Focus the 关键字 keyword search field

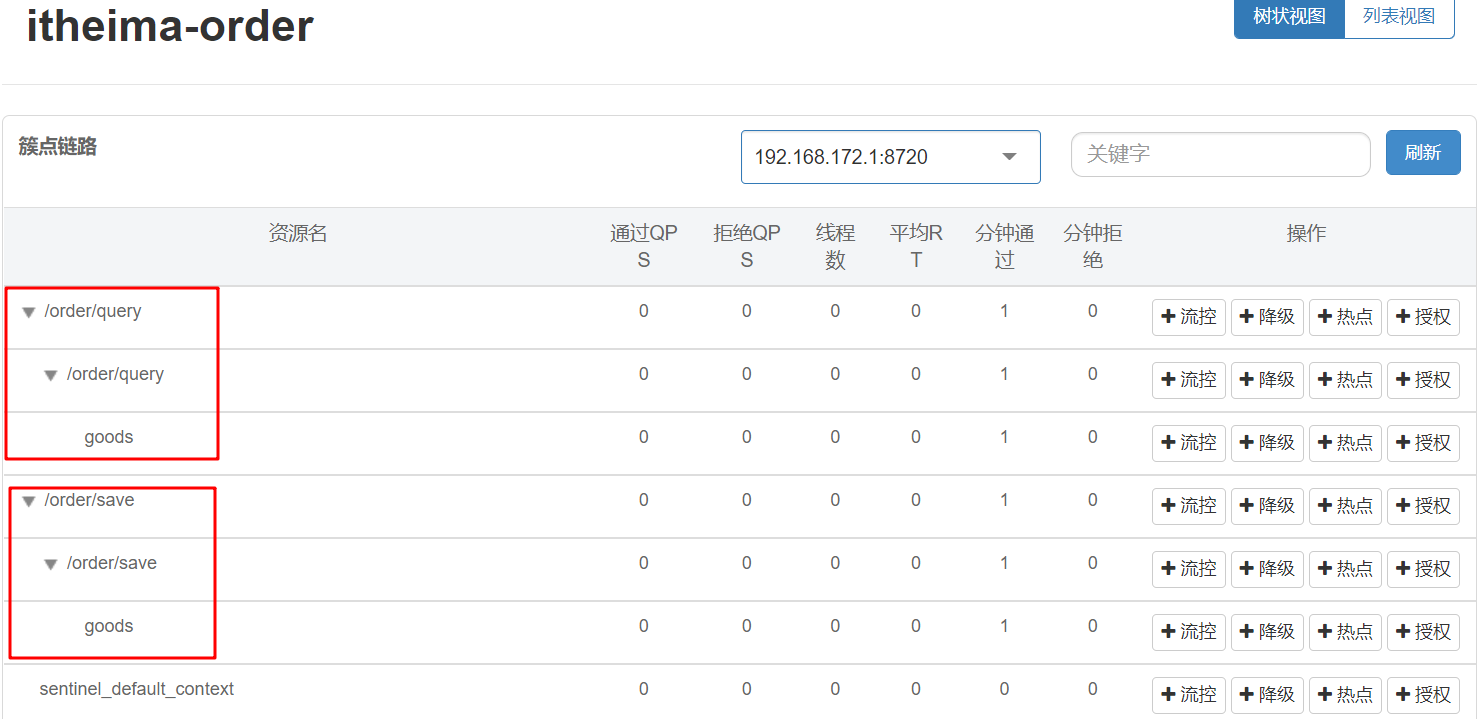tap(1220, 154)
